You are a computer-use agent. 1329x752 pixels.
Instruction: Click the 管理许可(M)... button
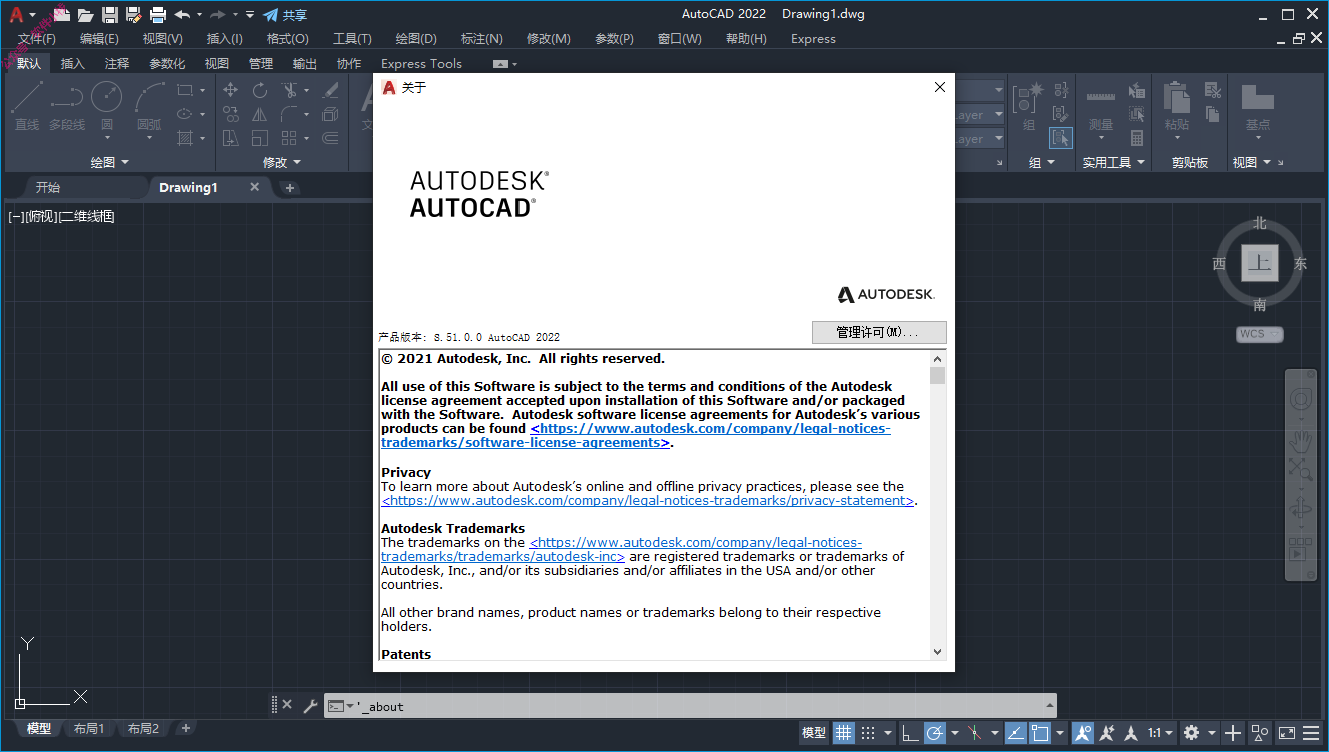tap(879, 332)
